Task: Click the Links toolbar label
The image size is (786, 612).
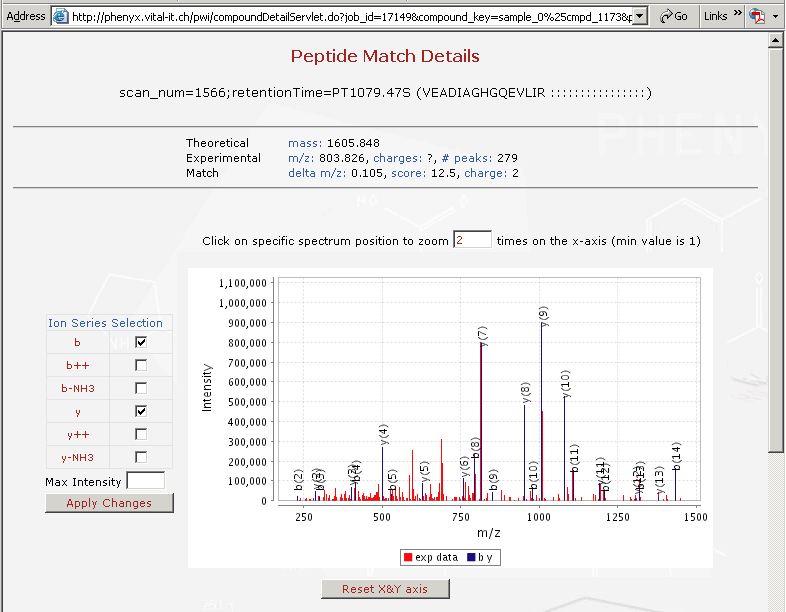Action: tap(715, 16)
